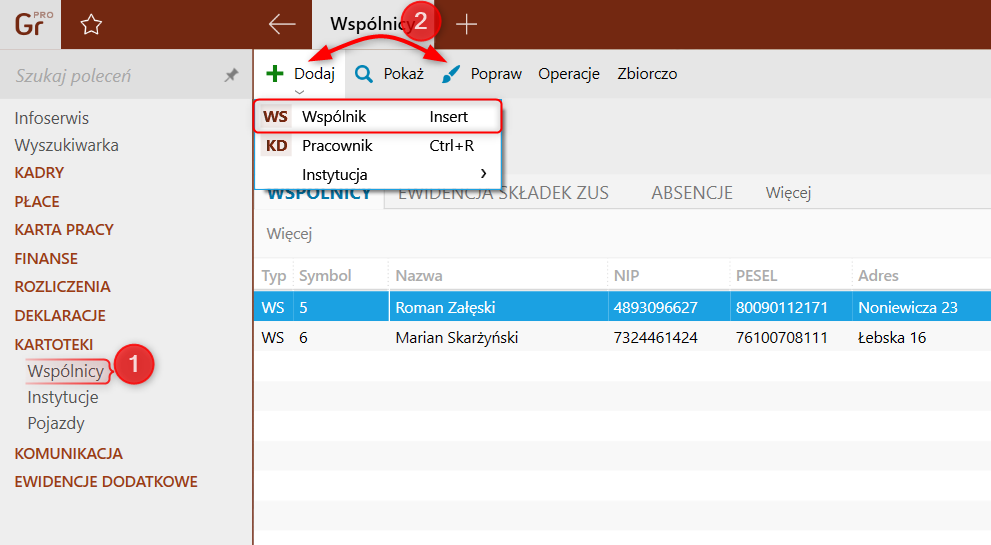991x545 pixels.
Task: Click PESEL value 80090112171
Action: click(781, 308)
